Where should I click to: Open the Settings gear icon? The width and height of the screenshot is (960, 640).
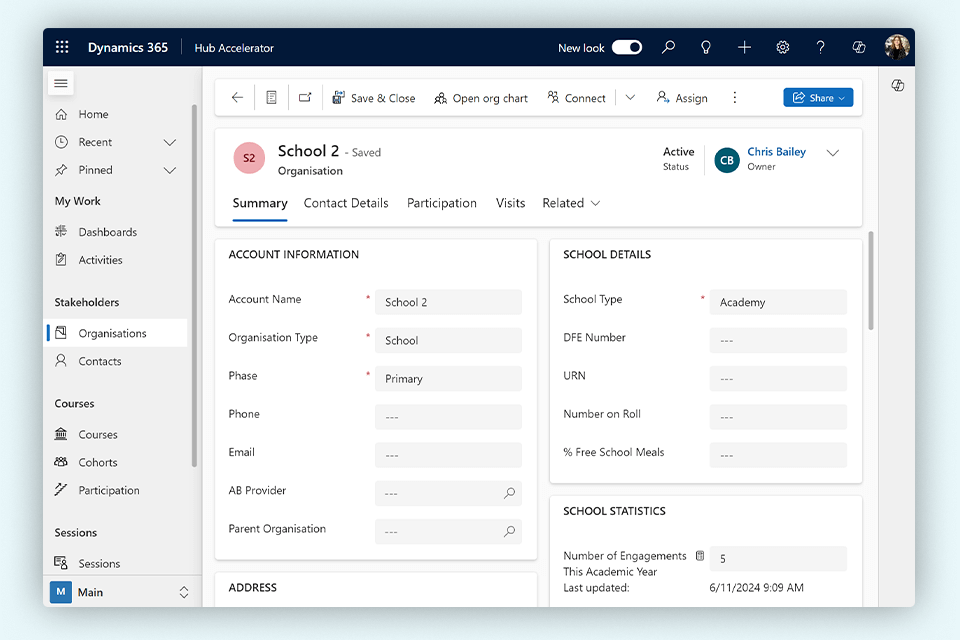(x=783, y=47)
